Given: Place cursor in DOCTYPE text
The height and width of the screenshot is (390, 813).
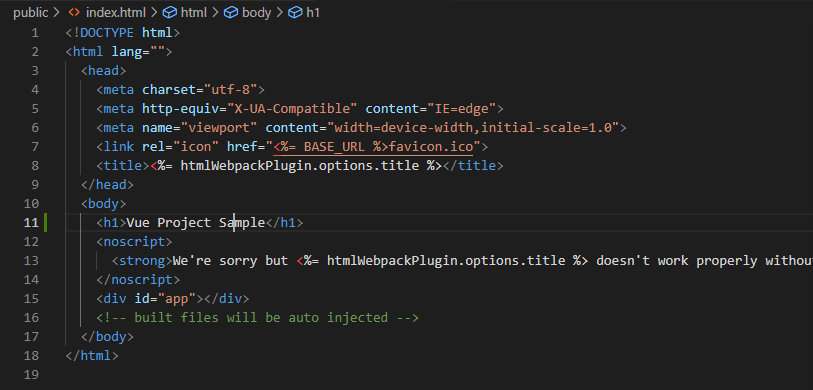Looking at the screenshot, I should [107, 33].
